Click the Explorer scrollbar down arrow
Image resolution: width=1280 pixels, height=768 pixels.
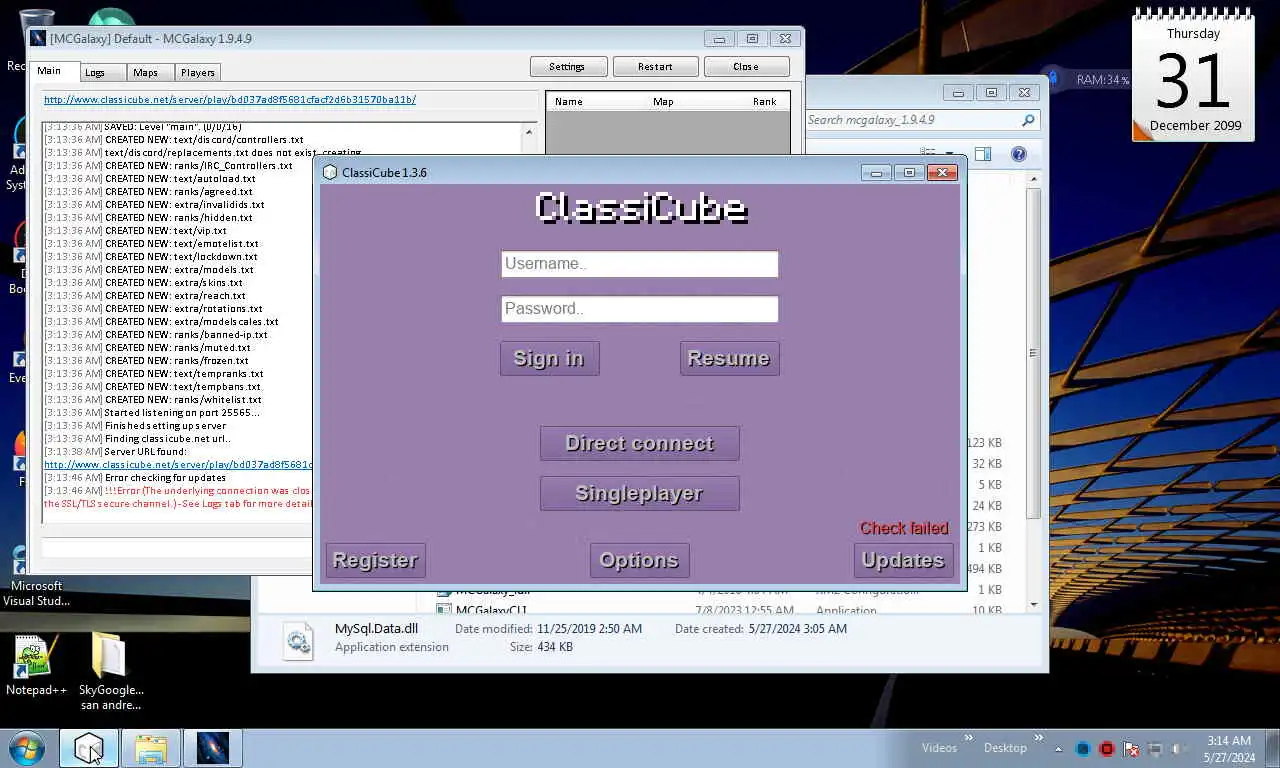(1034, 604)
